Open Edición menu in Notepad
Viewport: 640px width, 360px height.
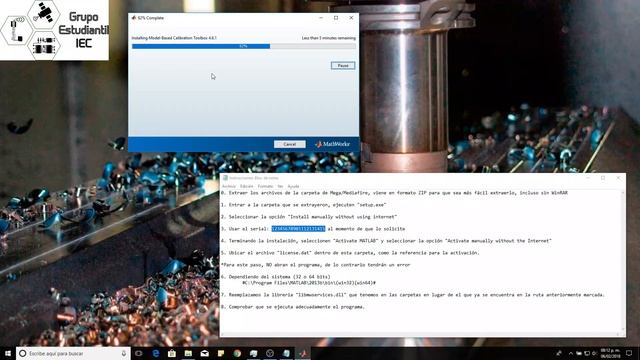(x=246, y=186)
